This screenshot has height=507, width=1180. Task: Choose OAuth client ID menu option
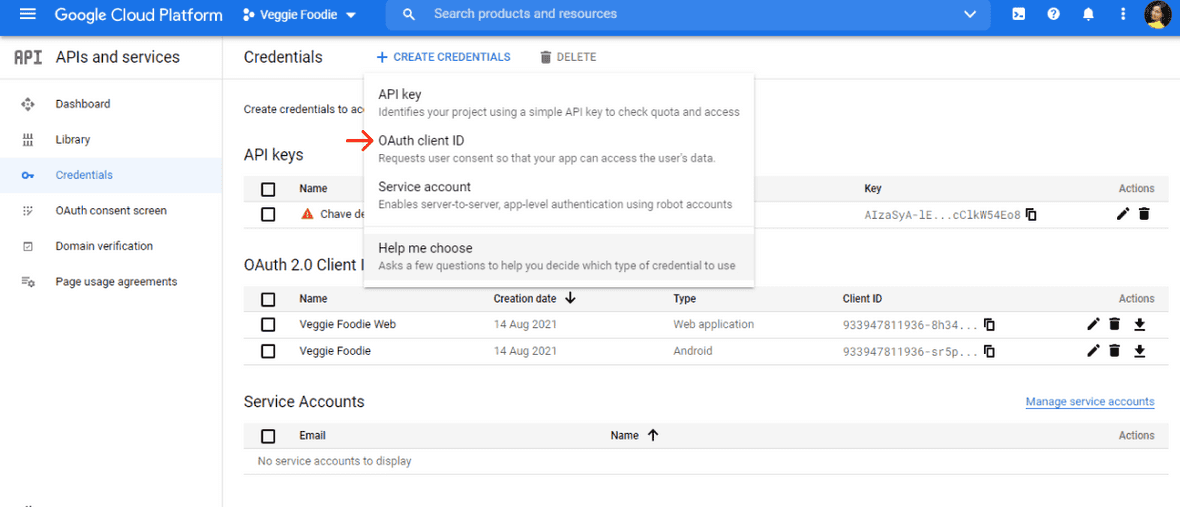558,149
